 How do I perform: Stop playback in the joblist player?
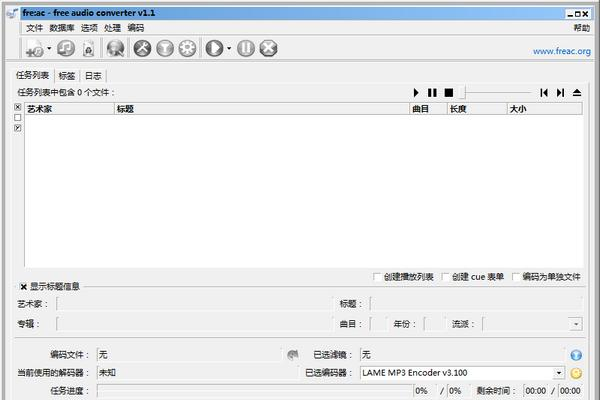449,93
